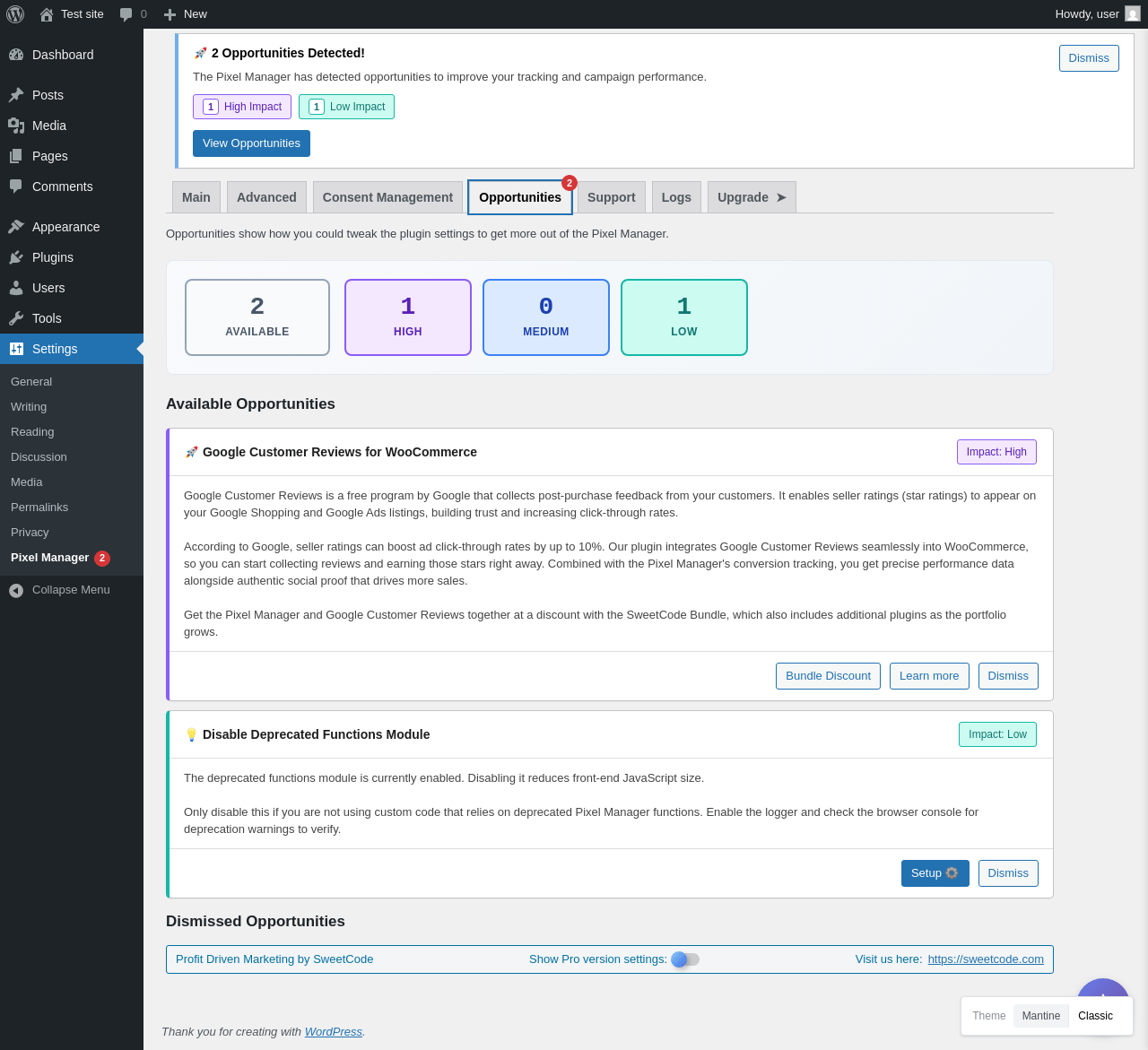The width and height of the screenshot is (1148, 1050).
Task: Click Learn more on Google Customer Reviews
Action: point(929,676)
